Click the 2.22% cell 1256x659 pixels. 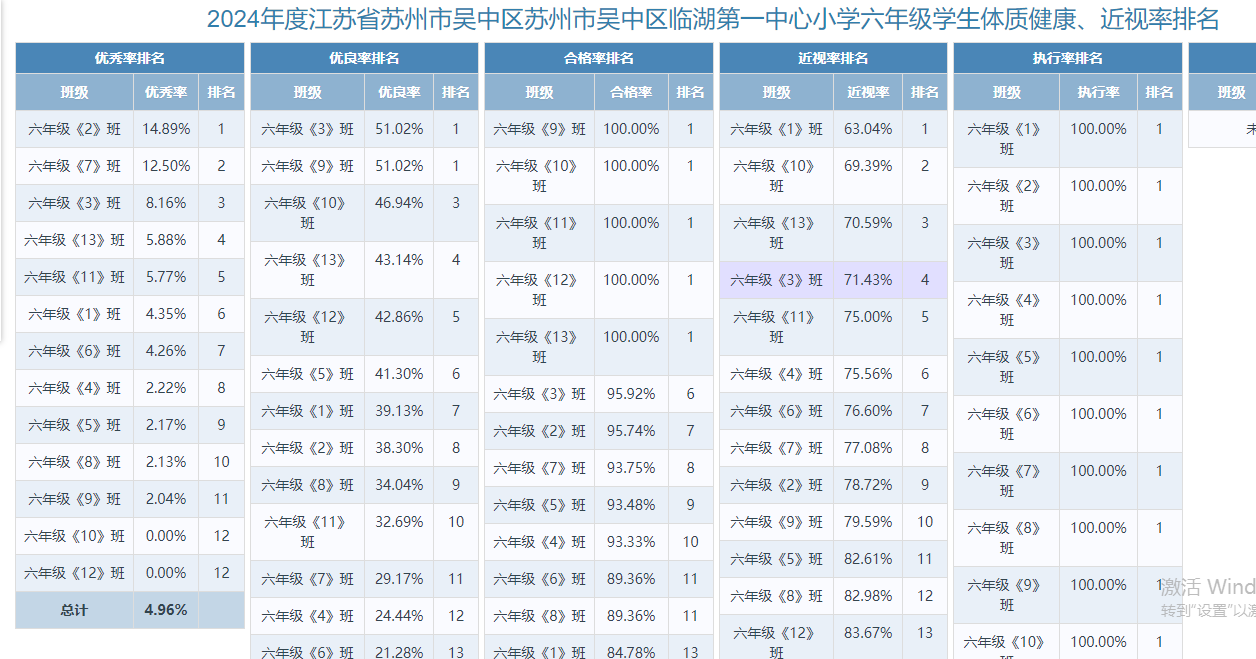166,388
